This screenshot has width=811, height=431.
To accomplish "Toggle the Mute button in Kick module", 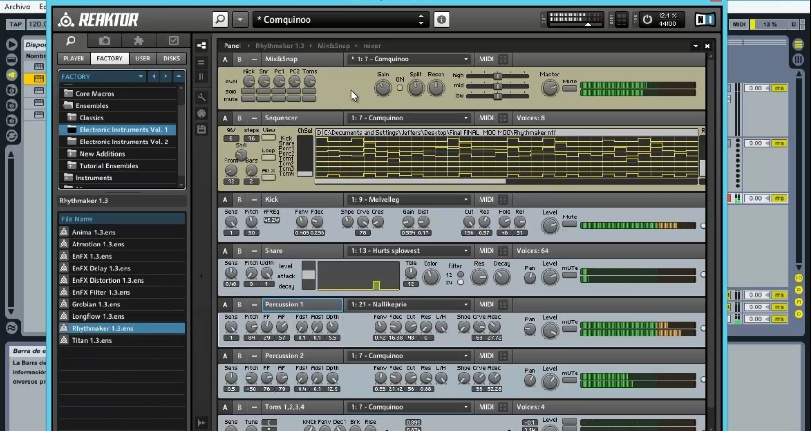I will click(x=569, y=225).
